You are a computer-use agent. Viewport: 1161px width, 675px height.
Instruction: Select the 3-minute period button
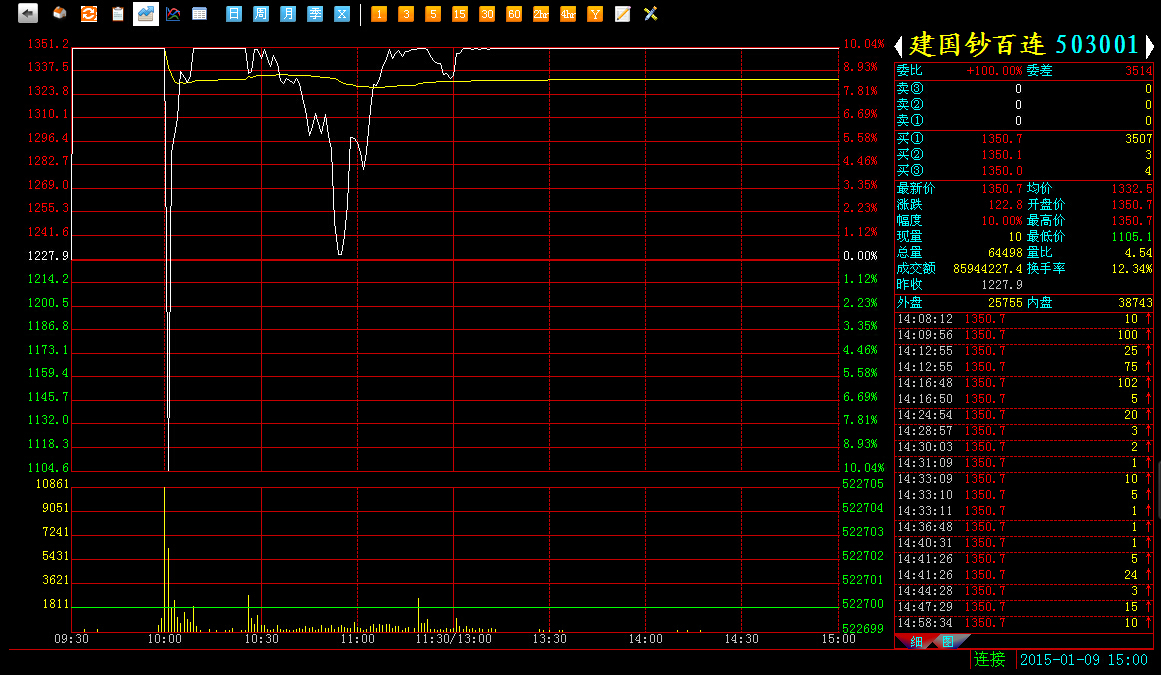[406, 13]
